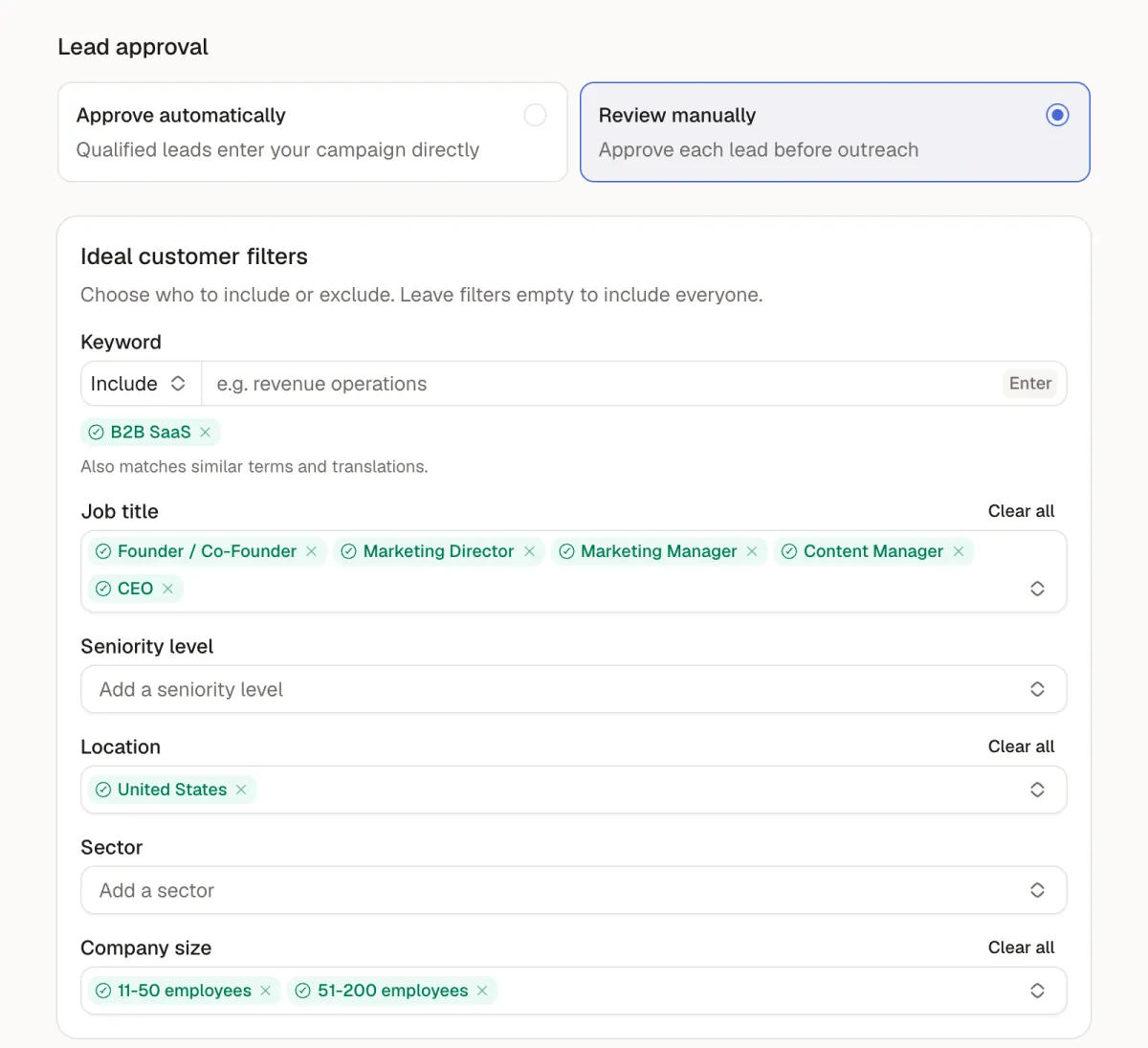Click check icon on Content Manager tag
1148x1048 pixels.
pos(789,551)
